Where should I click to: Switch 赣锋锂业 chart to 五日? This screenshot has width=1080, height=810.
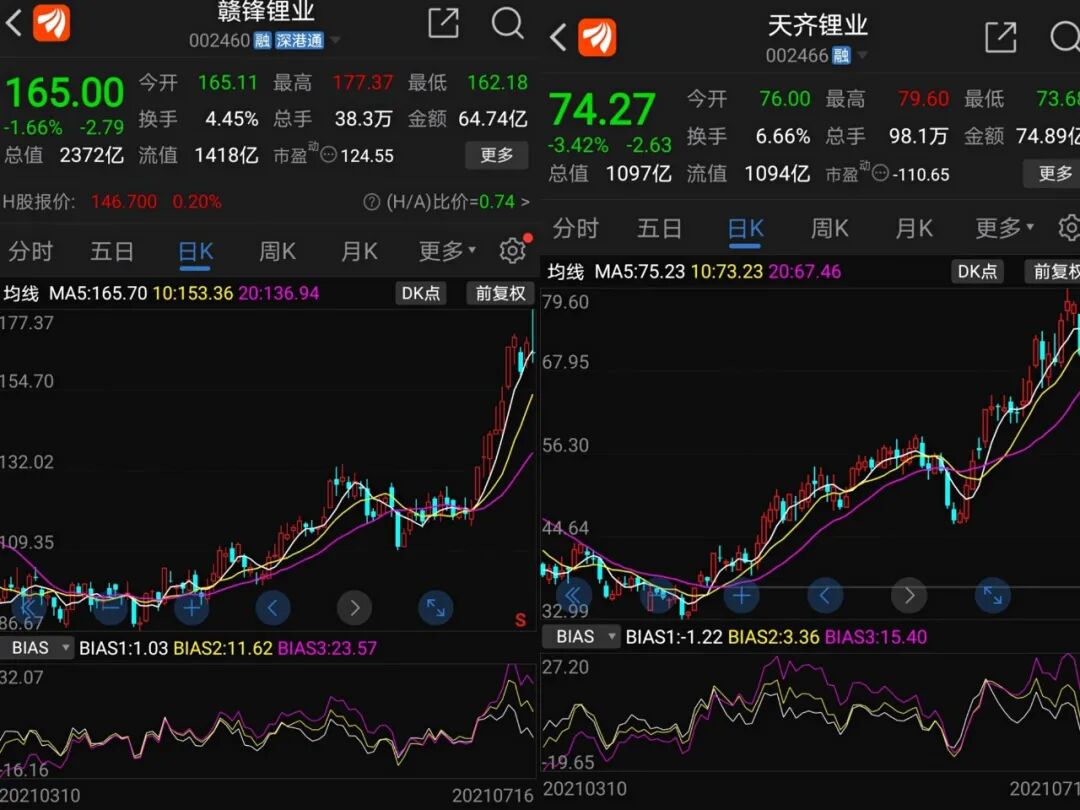tap(112, 251)
